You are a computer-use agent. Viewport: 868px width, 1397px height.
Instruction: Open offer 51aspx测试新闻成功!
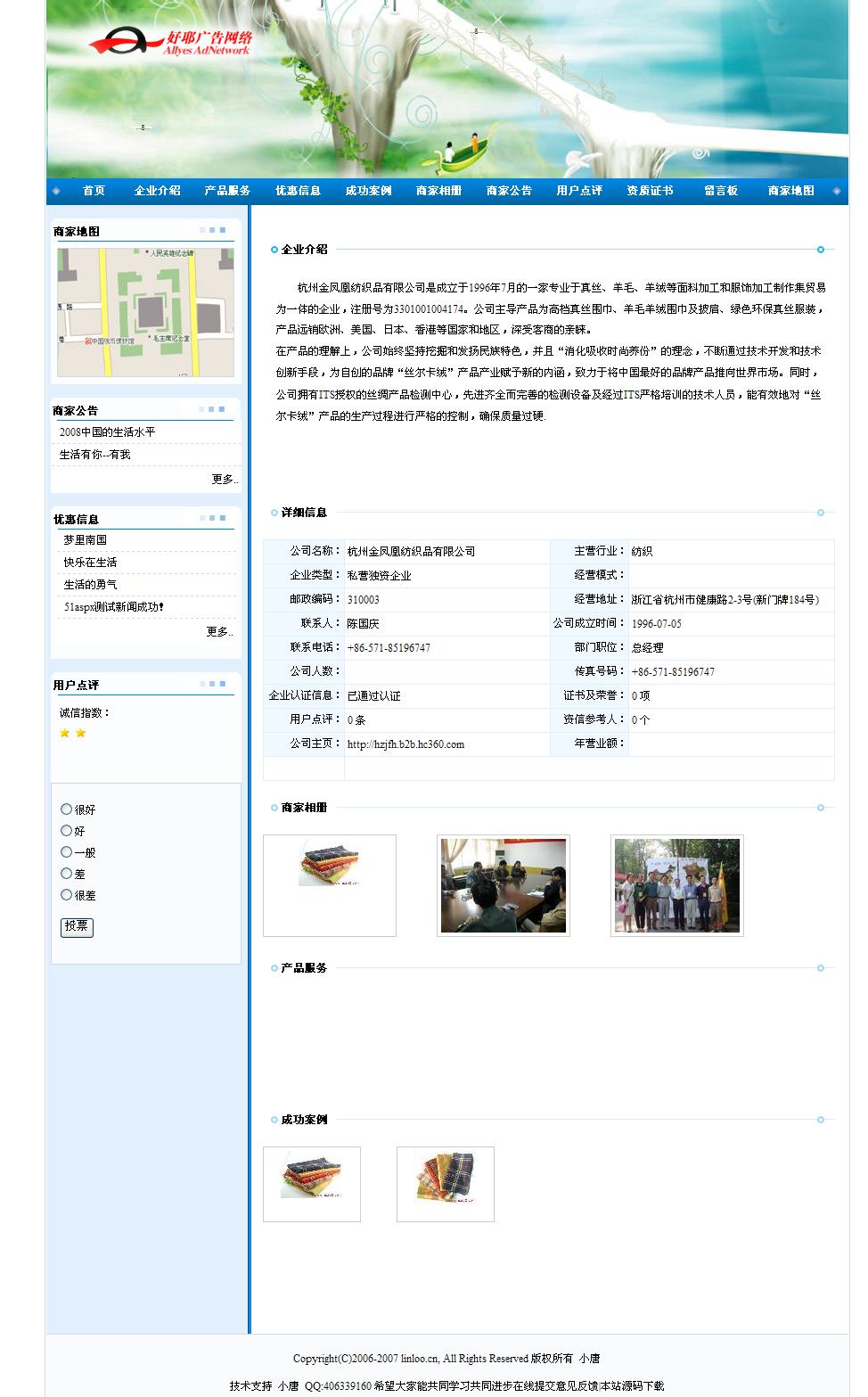pos(113,607)
